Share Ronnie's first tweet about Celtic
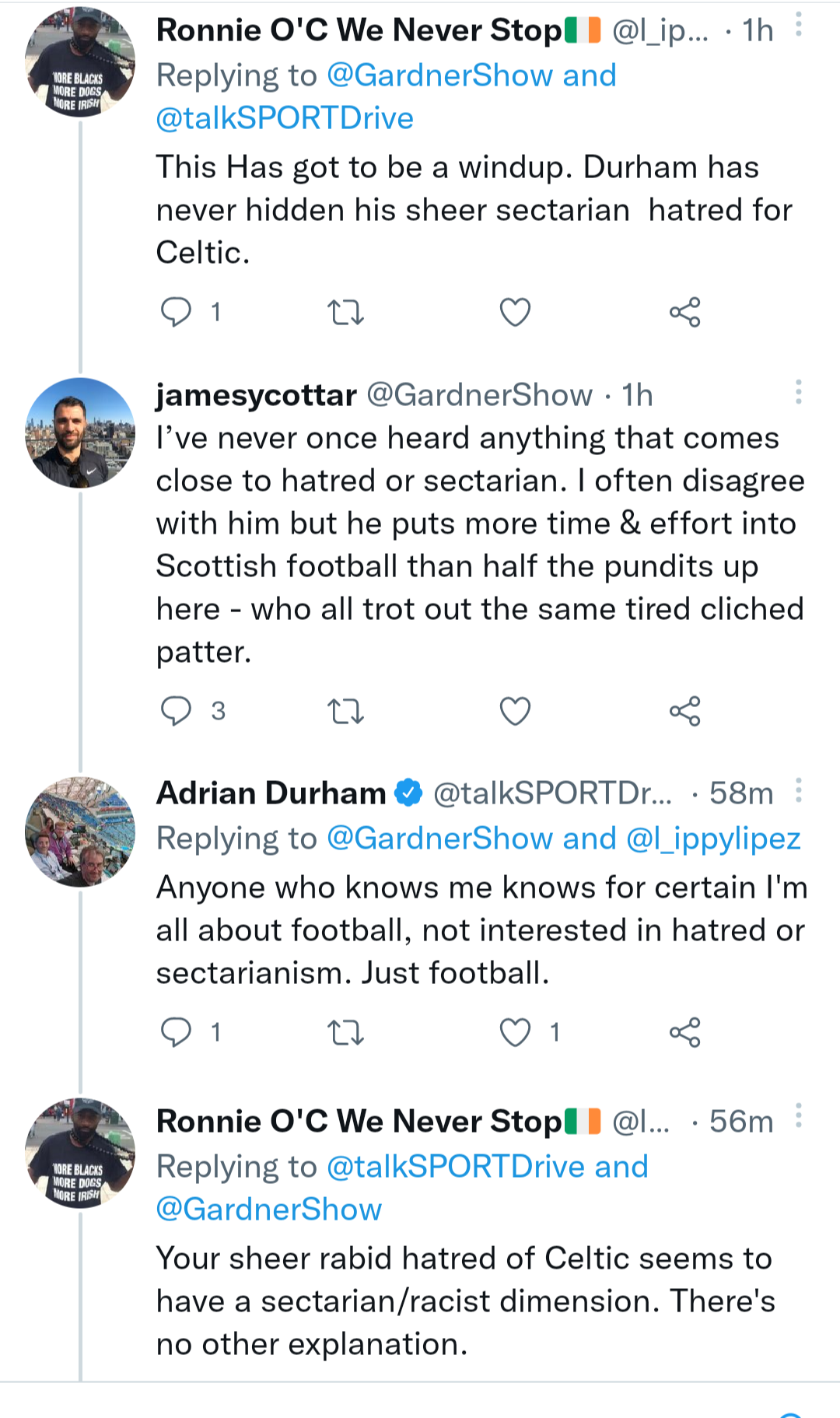 (x=684, y=312)
